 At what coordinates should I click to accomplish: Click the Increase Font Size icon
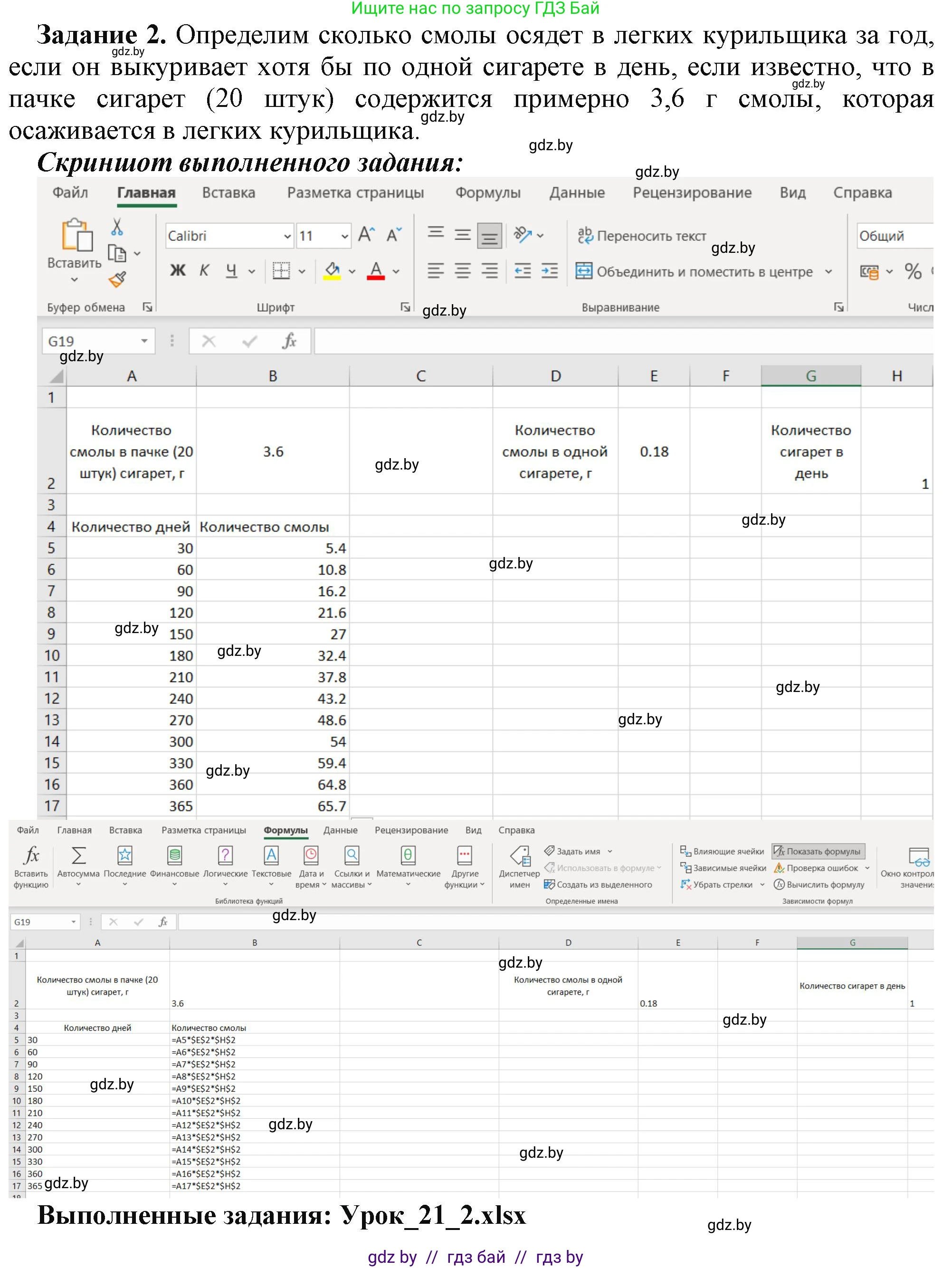coord(366,235)
